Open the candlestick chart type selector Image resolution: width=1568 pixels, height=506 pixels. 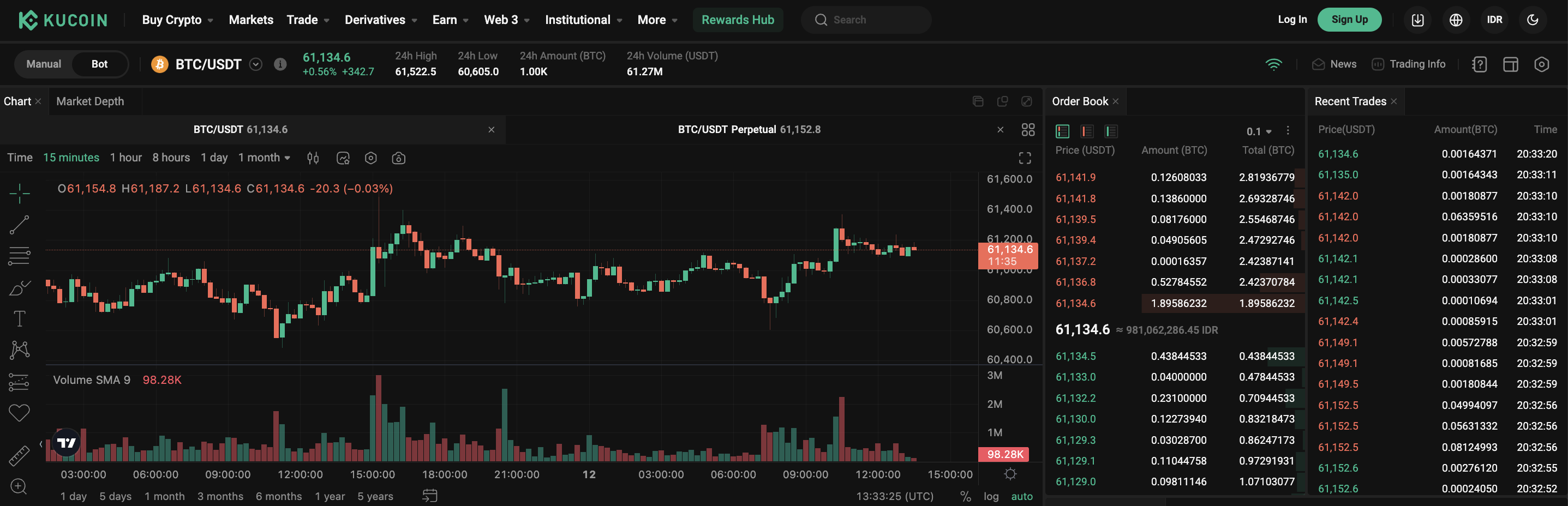tap(313, 158)
